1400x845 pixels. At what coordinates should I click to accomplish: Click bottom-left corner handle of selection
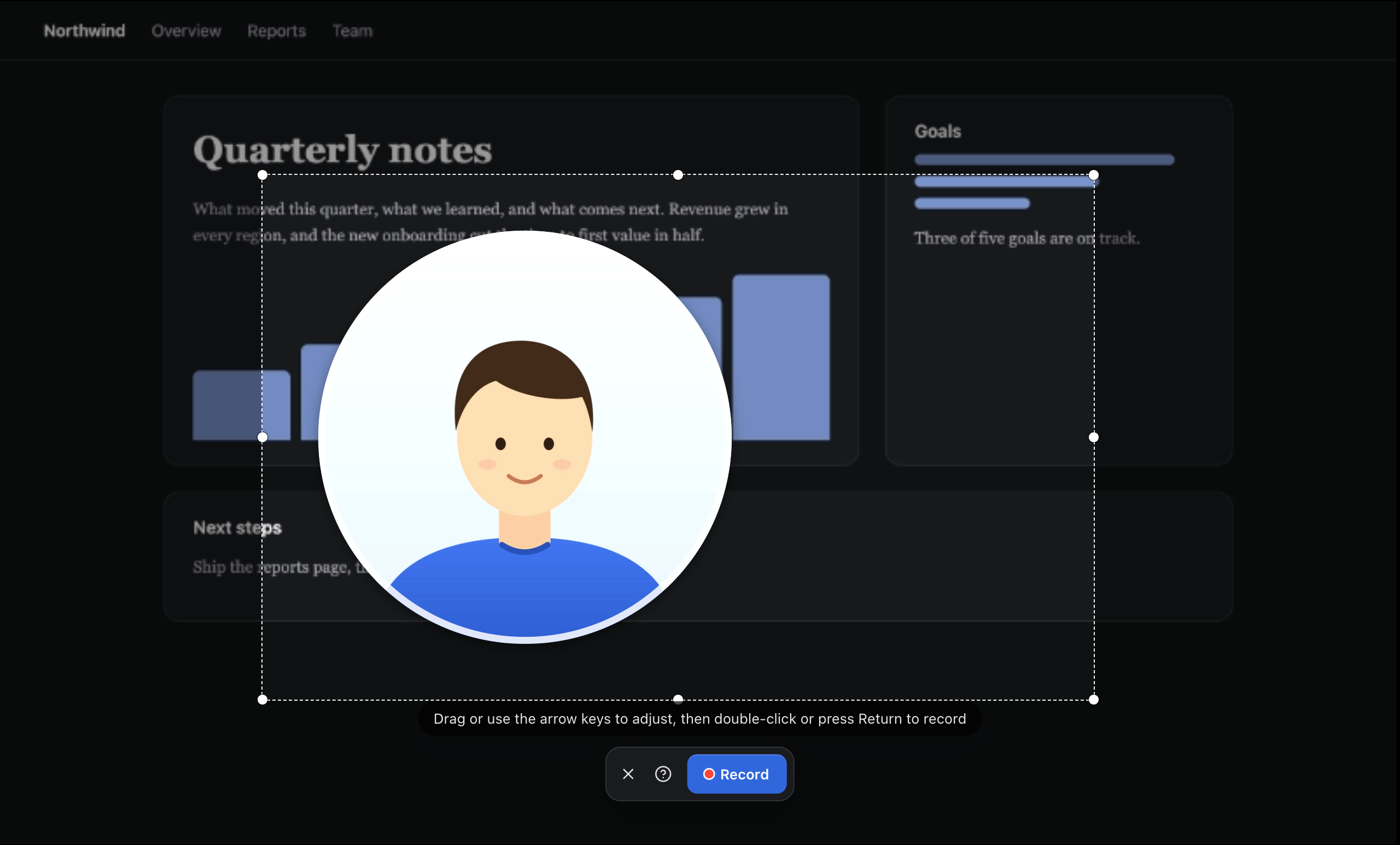(x=262, y=700)
